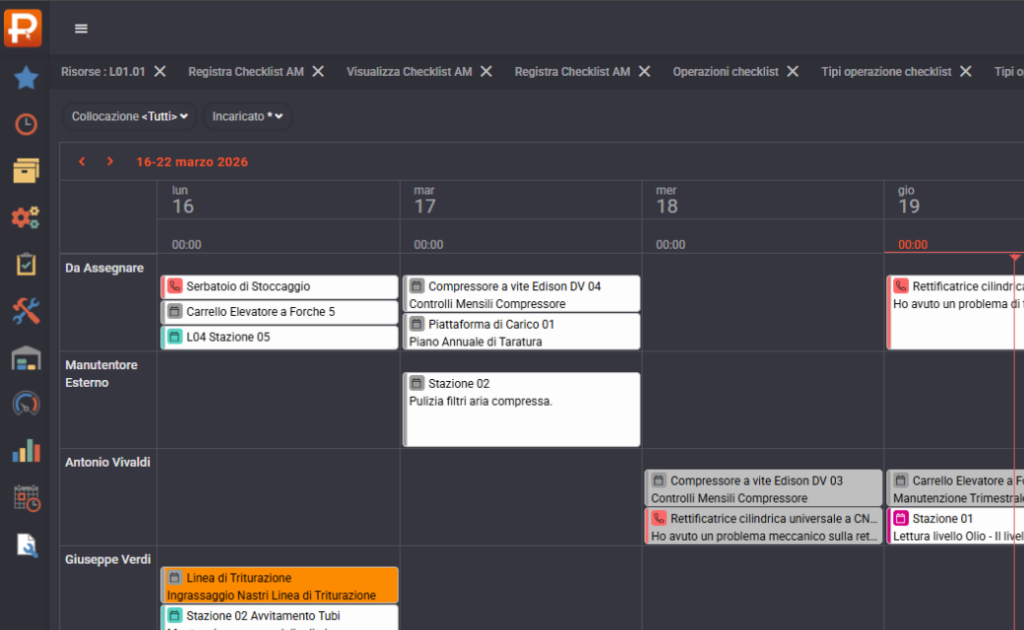This screenshot has height=630, width=1024.
Task: Open Stazione 02 Avvitamento Tubi event
Action: coord(280,617)
